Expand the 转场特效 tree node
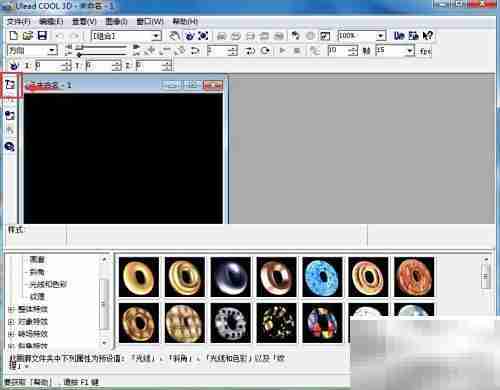The image size is (500, 390). point(11,334)
